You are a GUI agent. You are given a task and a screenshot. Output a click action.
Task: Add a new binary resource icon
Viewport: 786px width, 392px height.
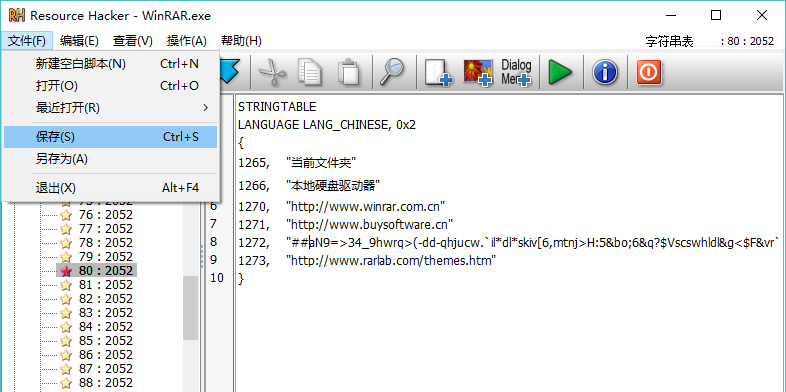[438, 73]
